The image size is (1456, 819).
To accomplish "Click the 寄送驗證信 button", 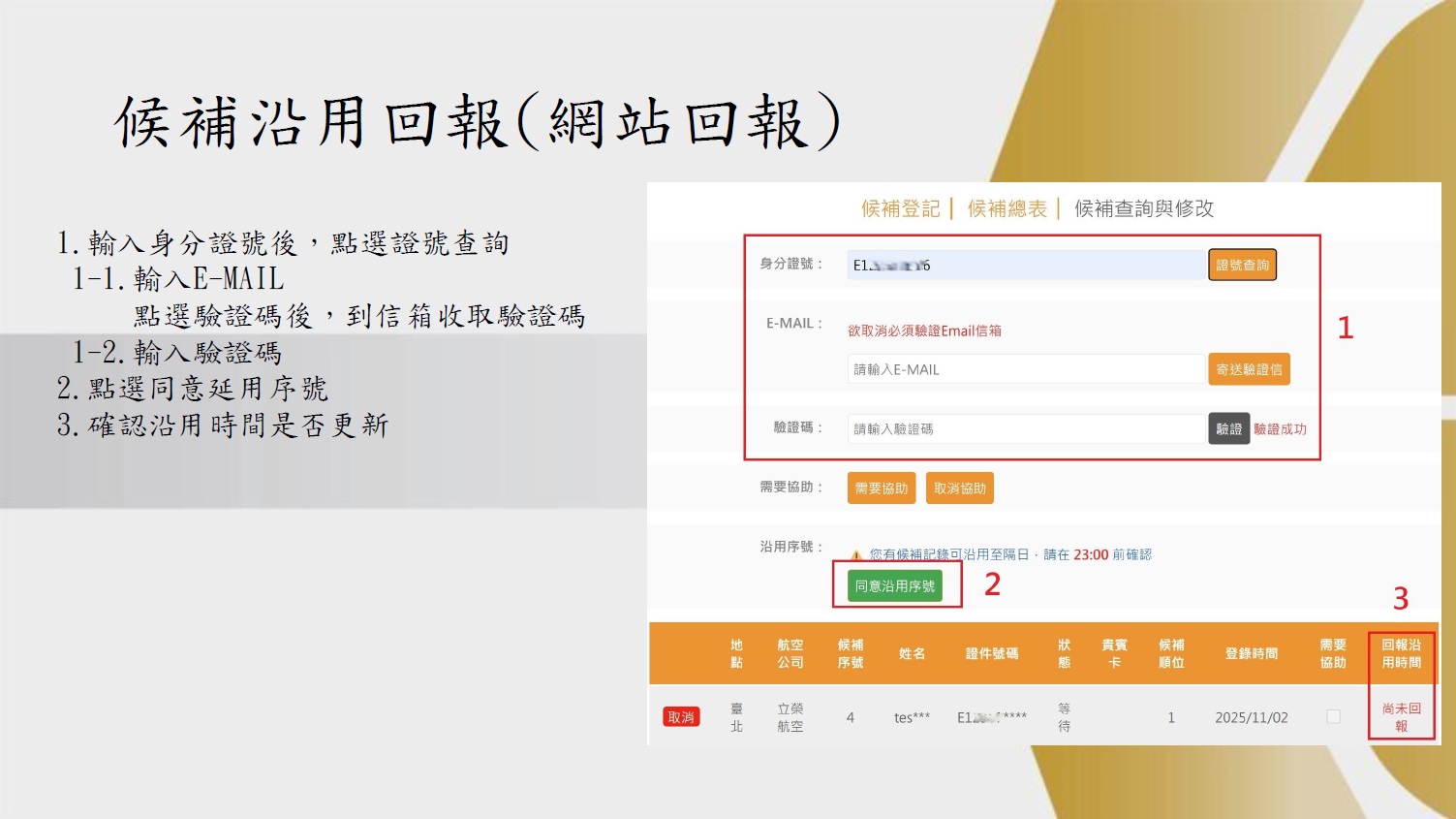I will [1249, 369].
